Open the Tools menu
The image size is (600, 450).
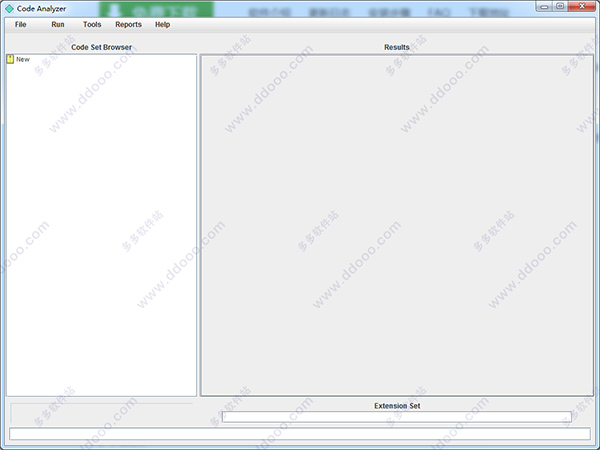pyautogui.click(x=92, y=24)
